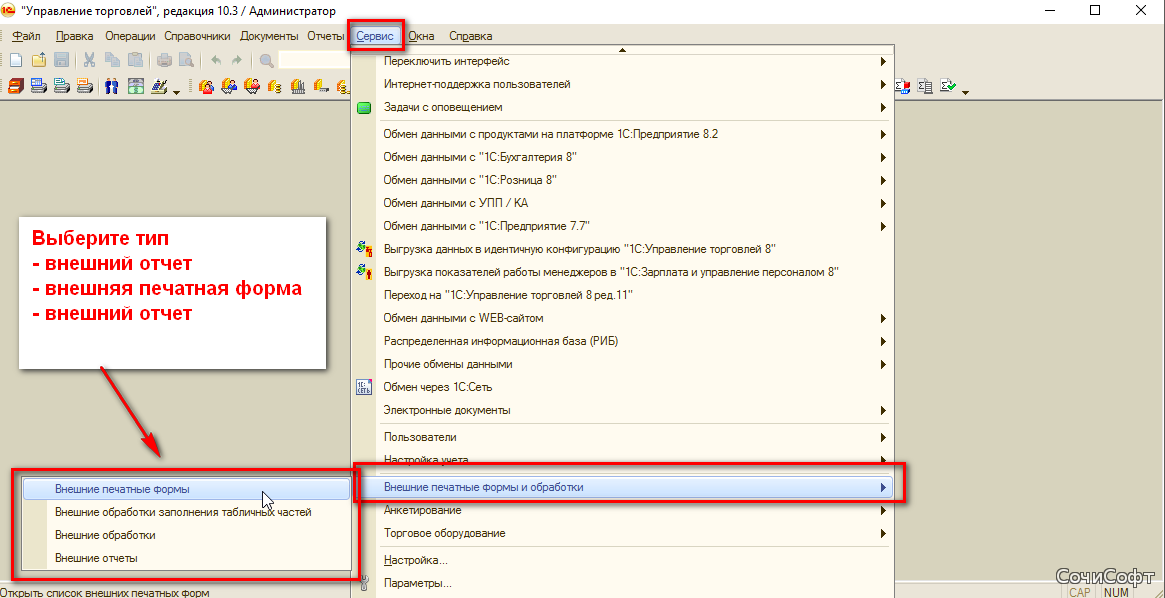Open the Справочники menu
1165x598 pixels.
point(197,36)
